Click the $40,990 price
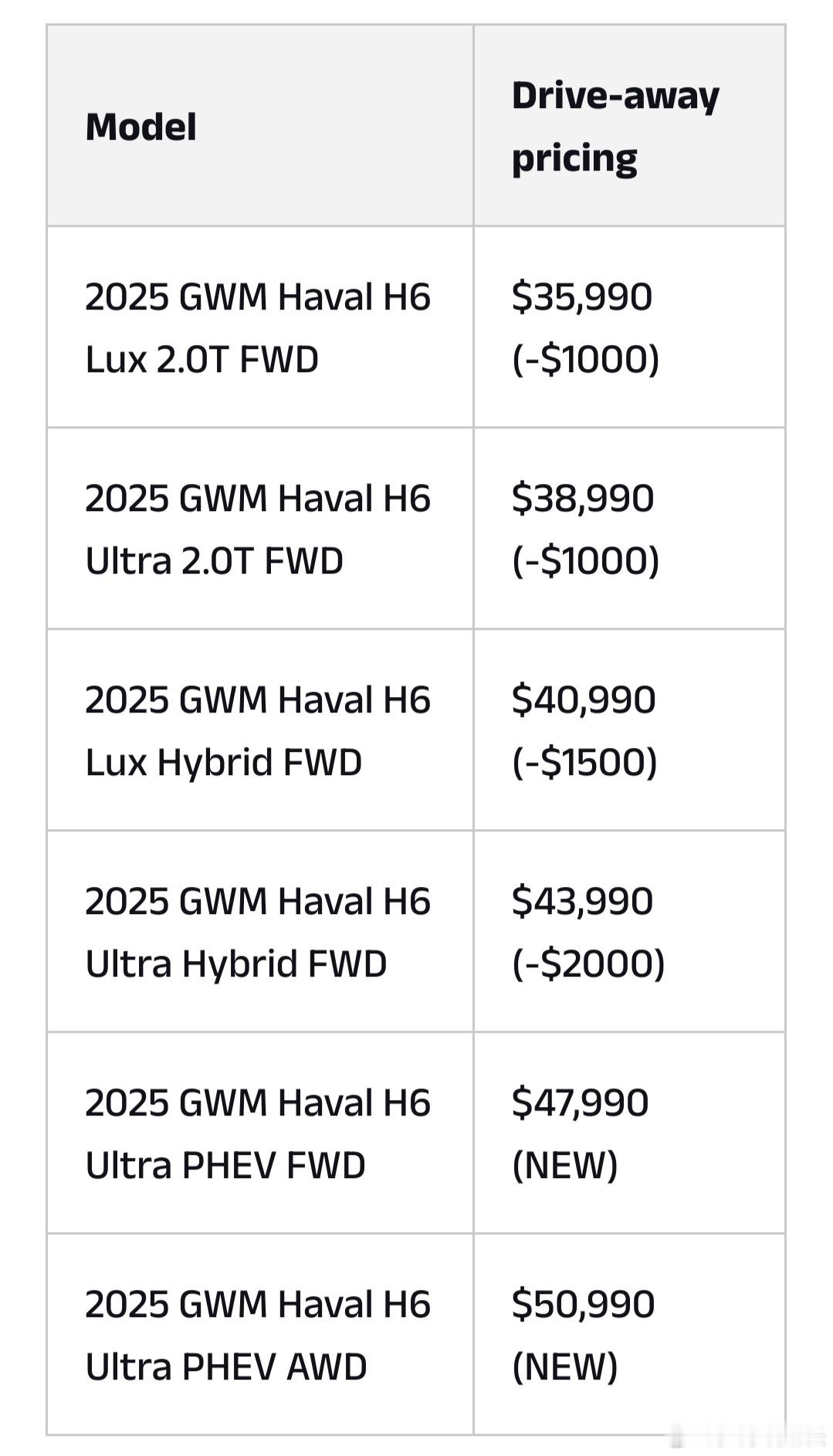The width and height of the screenshot is (833, 1456). pyautogui.click(x=584, y=699)
